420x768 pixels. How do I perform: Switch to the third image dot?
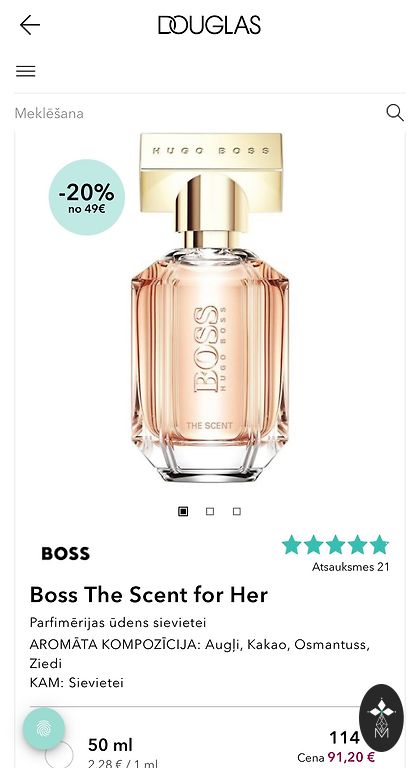[237, 511]
